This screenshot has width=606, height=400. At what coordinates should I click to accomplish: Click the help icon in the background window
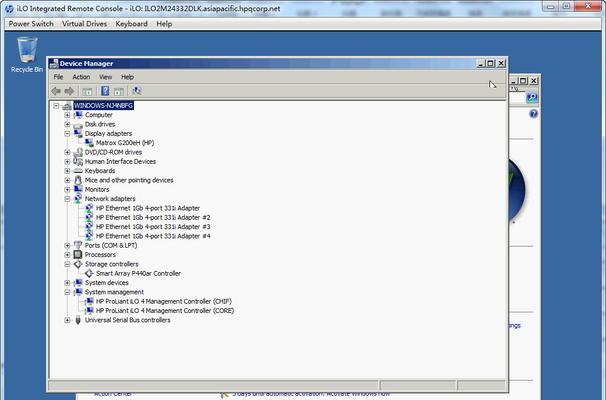(x=534, y=114)
